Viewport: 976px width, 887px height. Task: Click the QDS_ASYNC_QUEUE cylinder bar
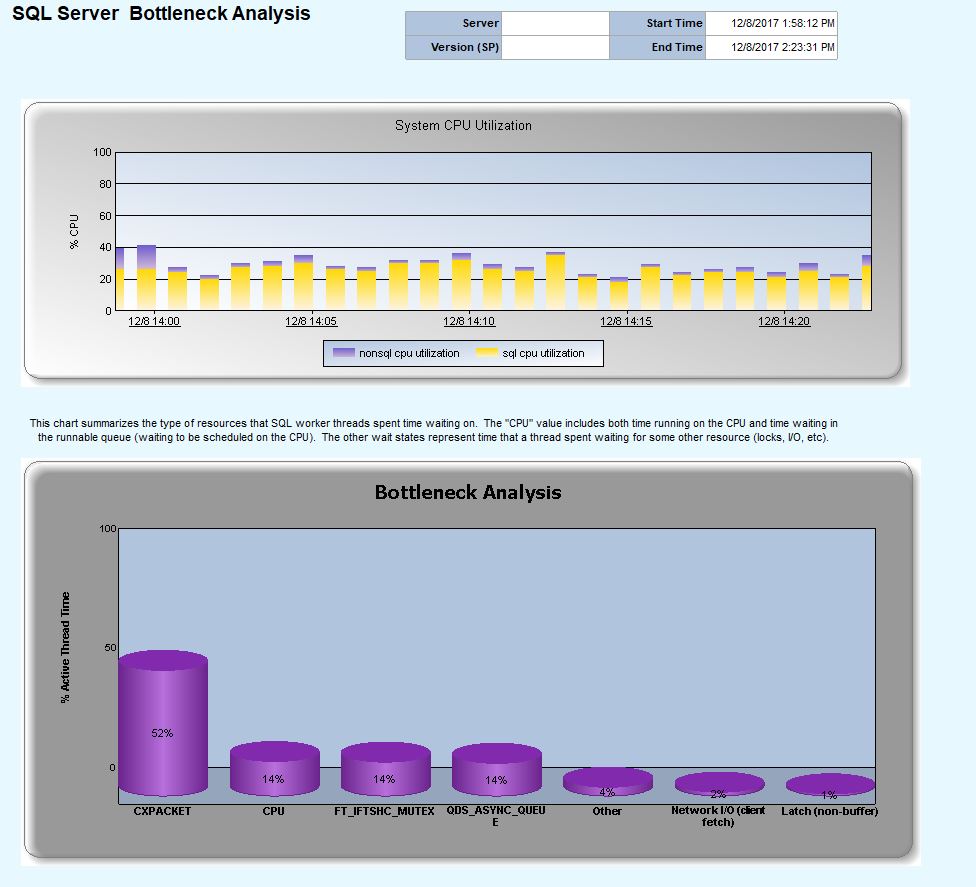pyautogui.click(x=496, y=769)
